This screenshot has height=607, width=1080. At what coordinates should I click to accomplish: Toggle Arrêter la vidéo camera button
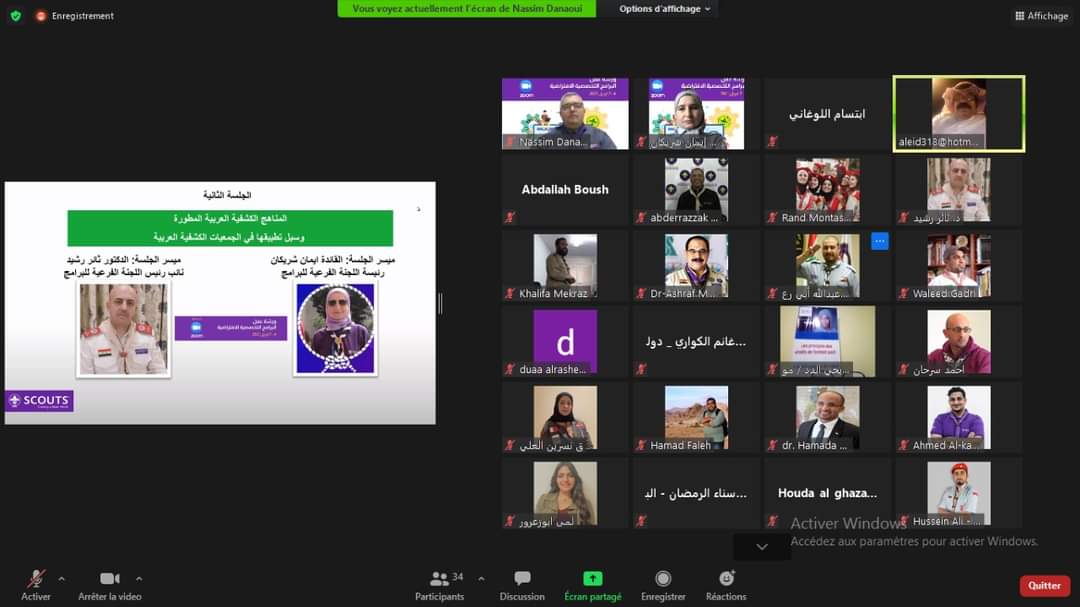pos(110,579)
